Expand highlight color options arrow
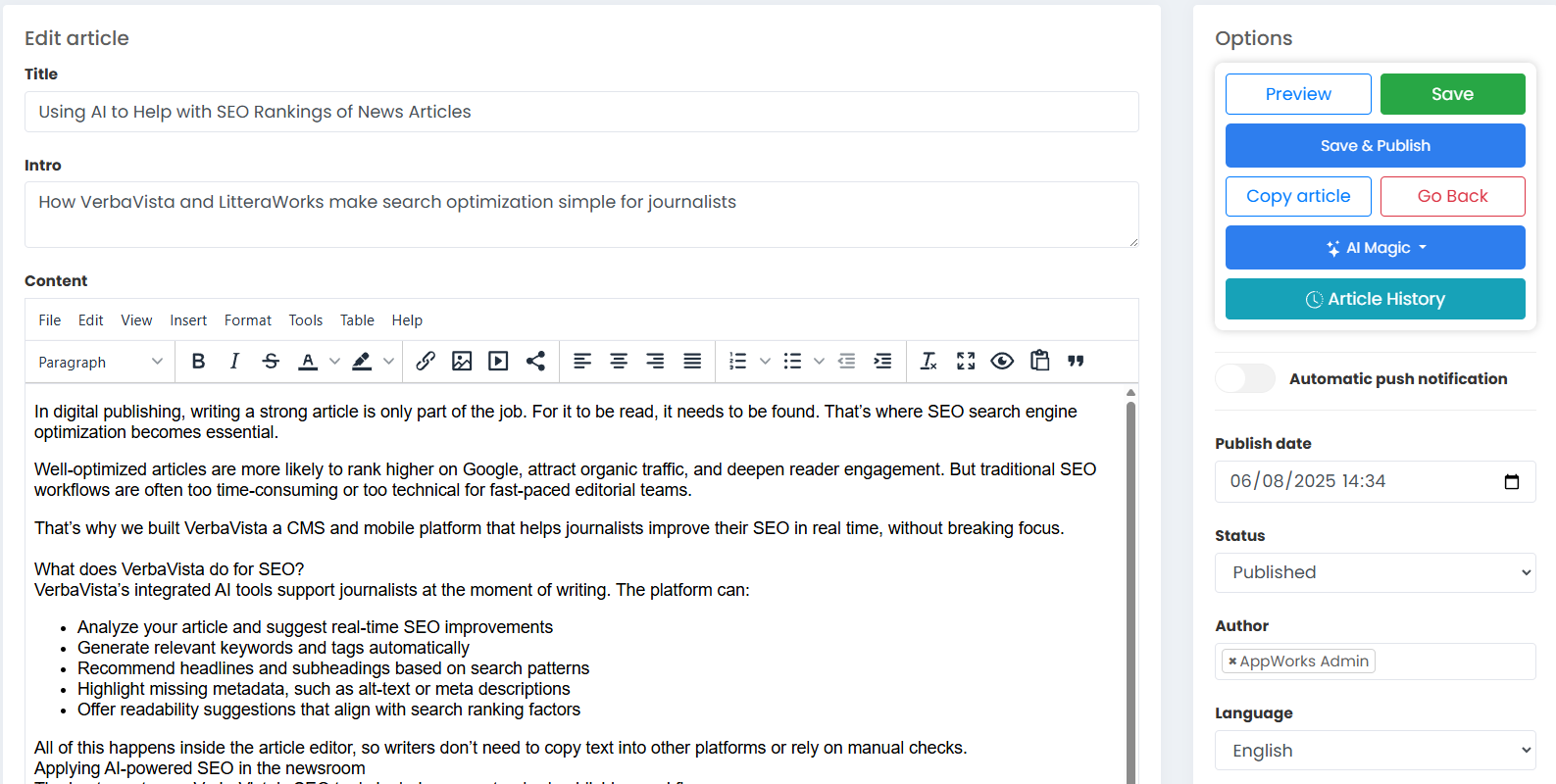The width and height of the screenshot is (1556, 784). click(388, 362)
